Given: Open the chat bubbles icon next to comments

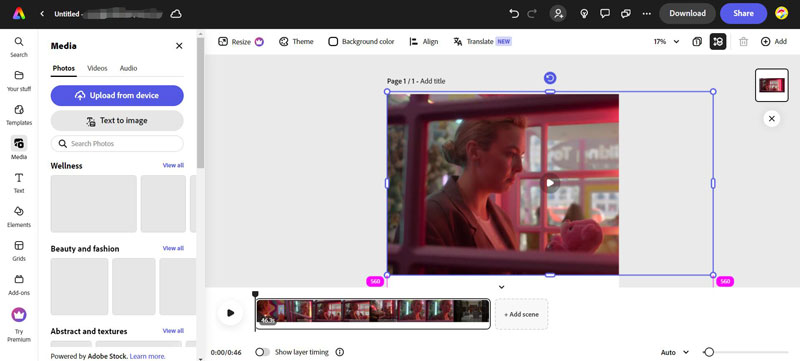Looking at the screenshot, I should pos(626,14).
